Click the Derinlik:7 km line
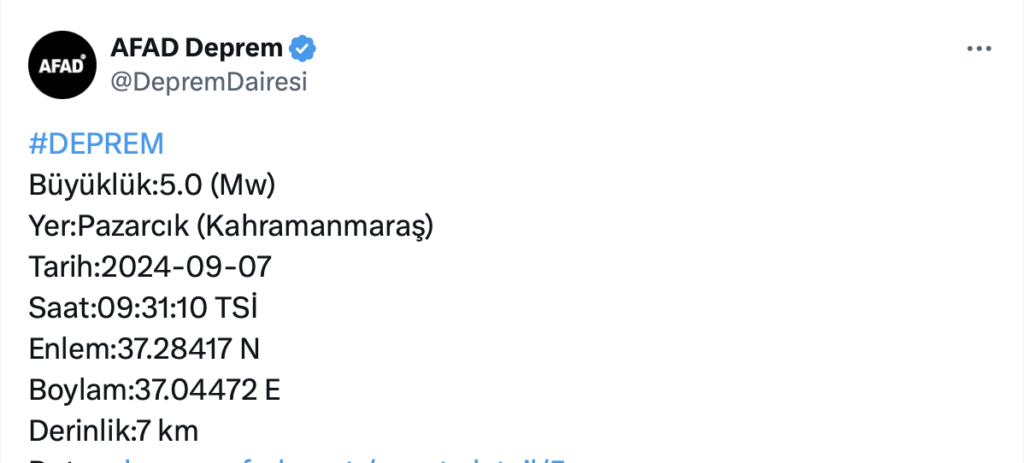The height and width of the screenshot is (463, 1024). pos(114,431)
